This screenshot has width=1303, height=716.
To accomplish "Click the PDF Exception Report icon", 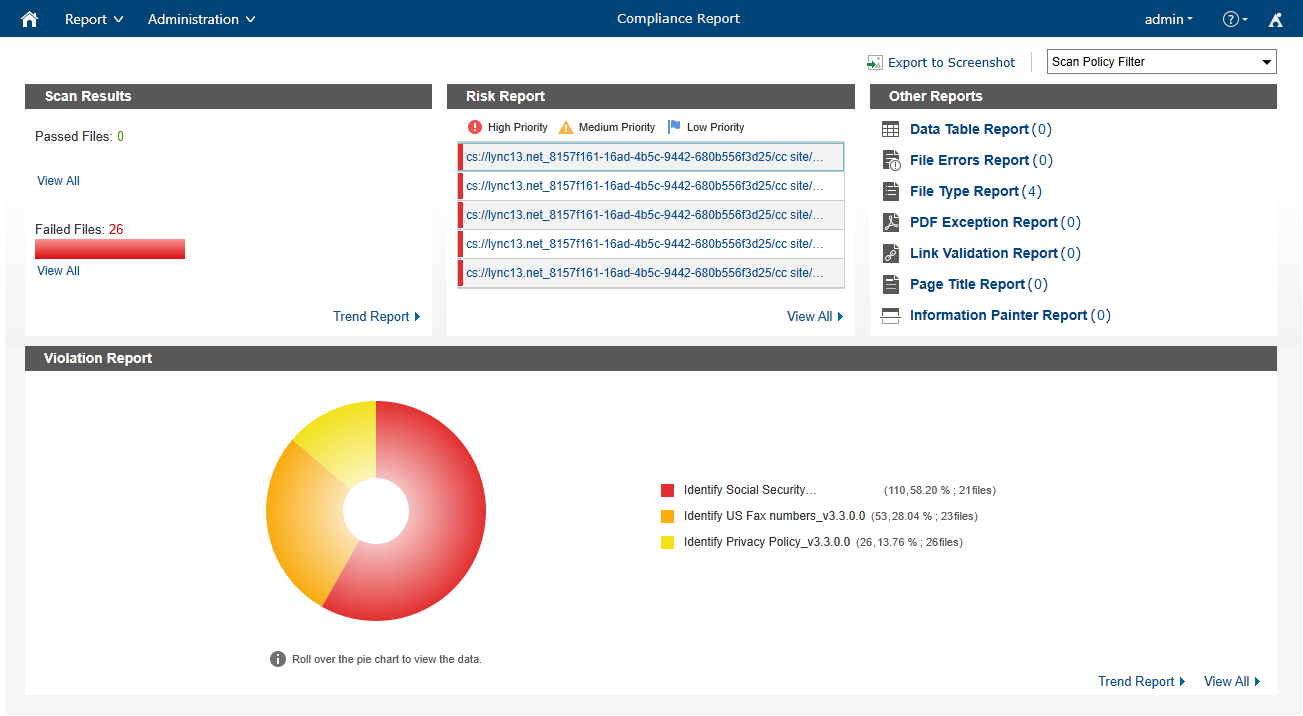I will click(x=891, y=222).
